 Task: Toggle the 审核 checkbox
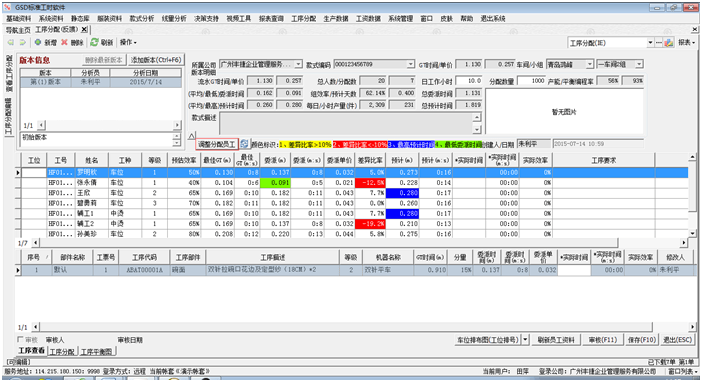pos(20,339)
